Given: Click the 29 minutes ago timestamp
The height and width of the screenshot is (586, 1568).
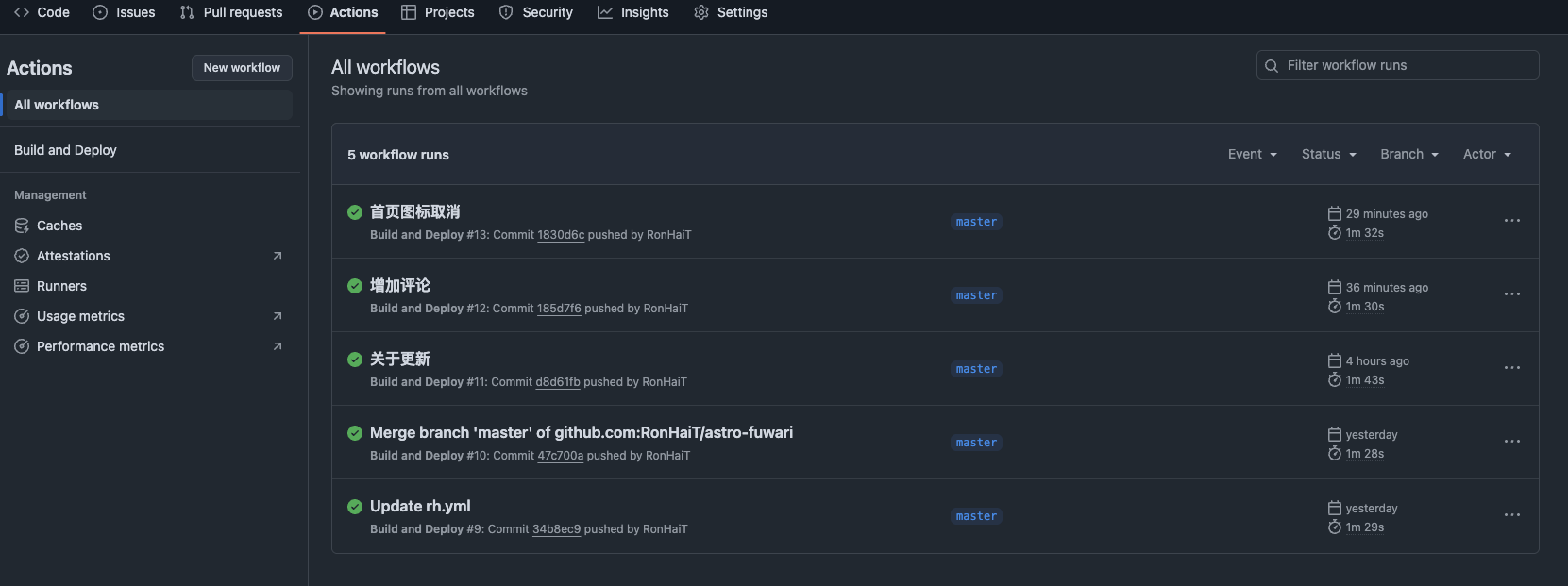Looking at the screenshot, I should coord(1387,214).
